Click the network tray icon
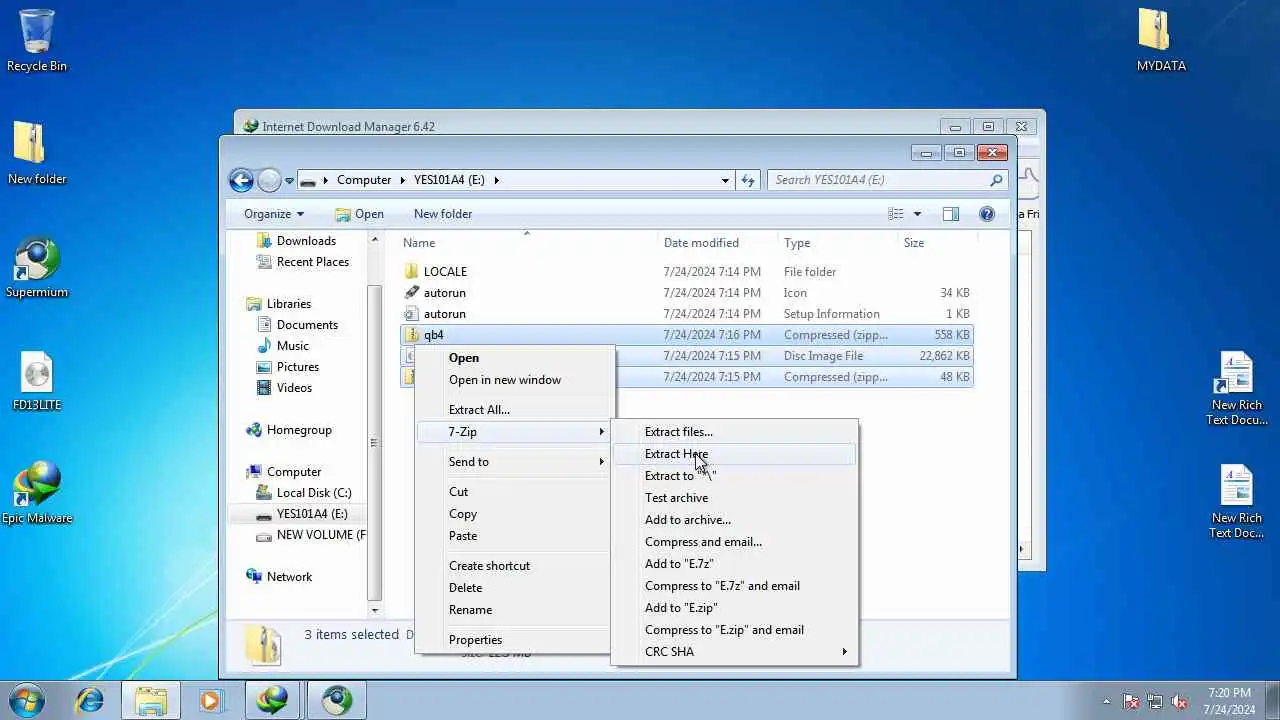This screenshot has height=720, width=1280. click(x=1155, y=701)
